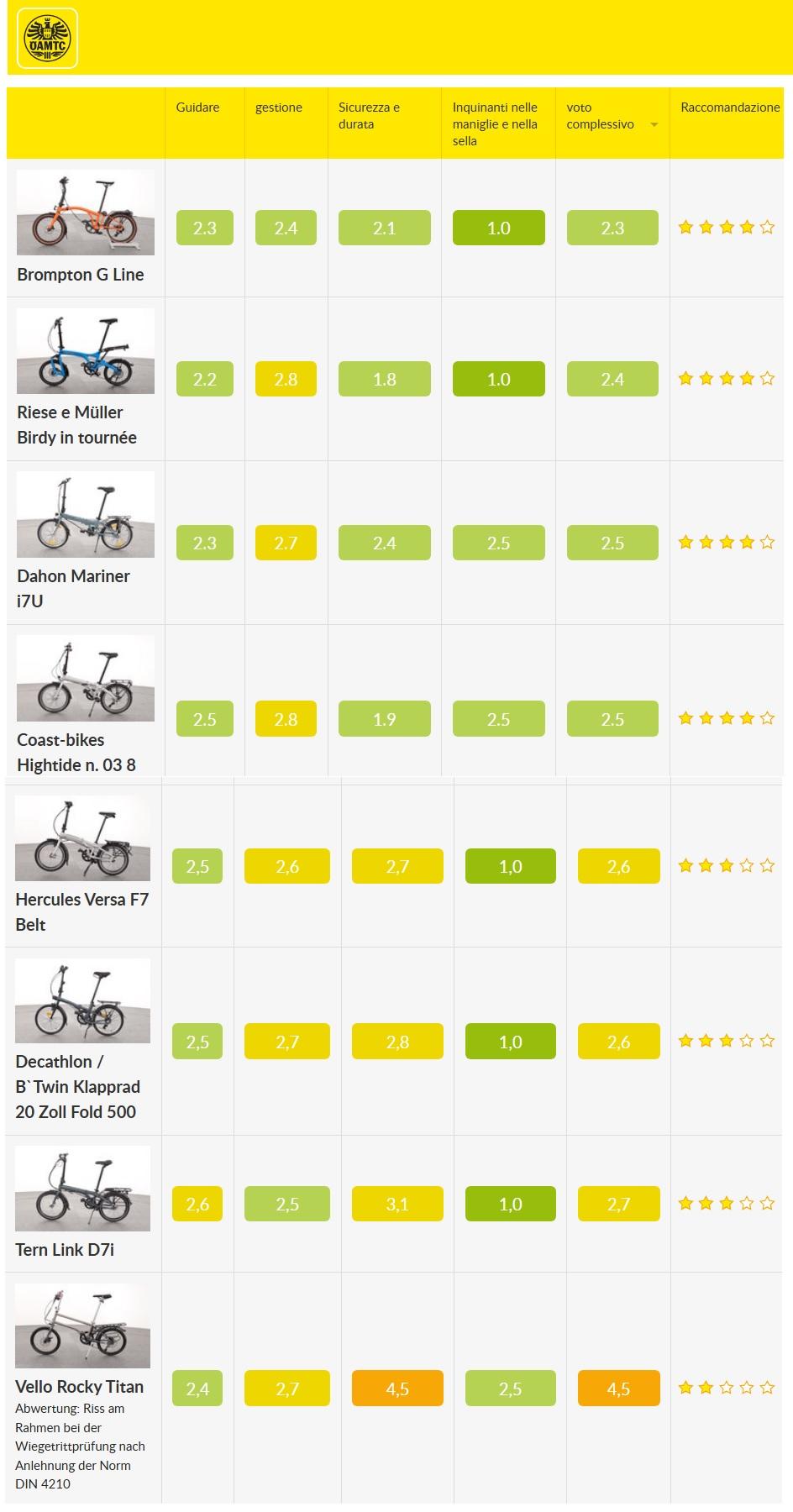This screenshot has width=793, height=1512.
Task: Sort by the Guidare column header
Action: [197, 108]
